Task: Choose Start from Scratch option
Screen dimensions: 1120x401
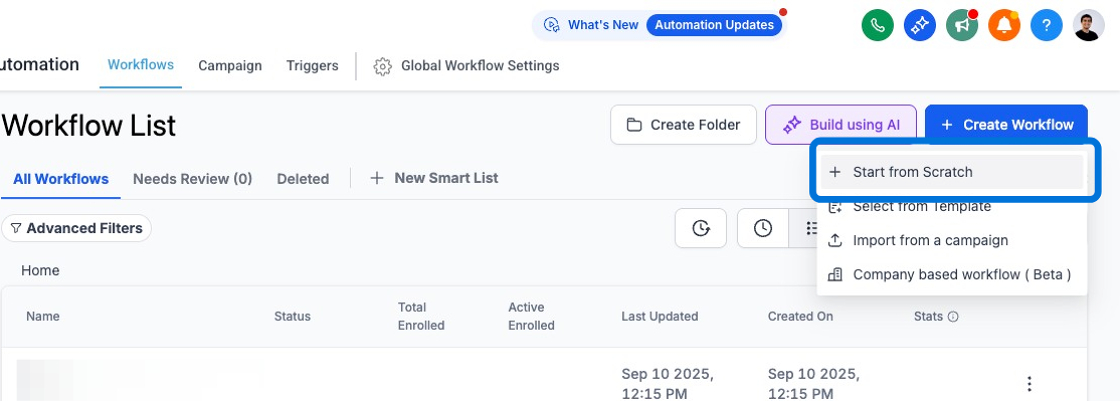Action: 952,172
